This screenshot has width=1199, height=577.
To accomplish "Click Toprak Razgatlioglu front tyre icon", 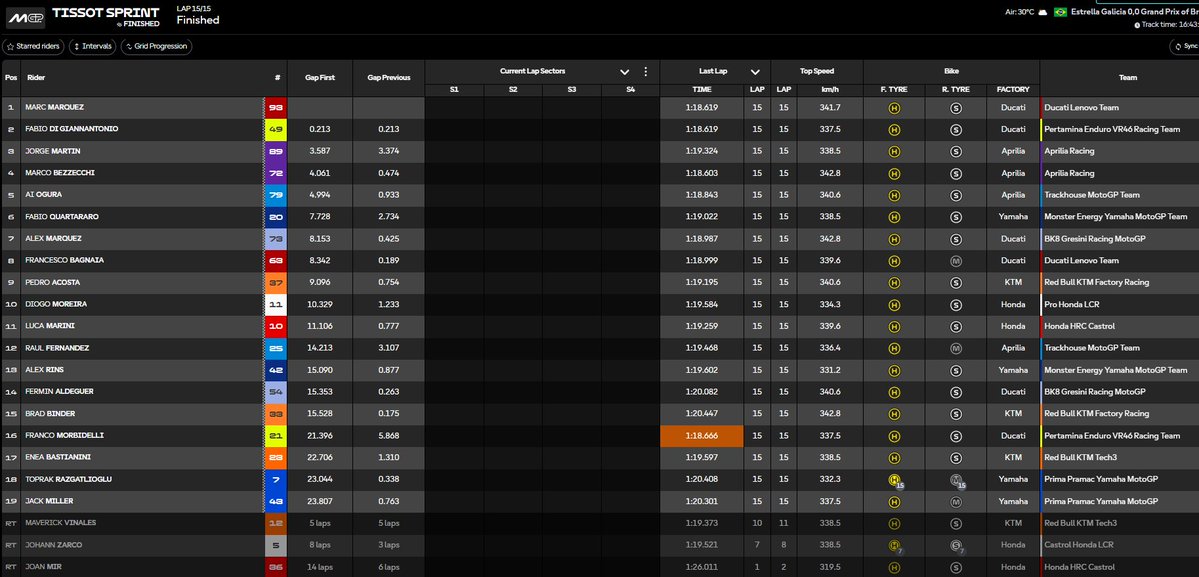I will tap(895, 481).
